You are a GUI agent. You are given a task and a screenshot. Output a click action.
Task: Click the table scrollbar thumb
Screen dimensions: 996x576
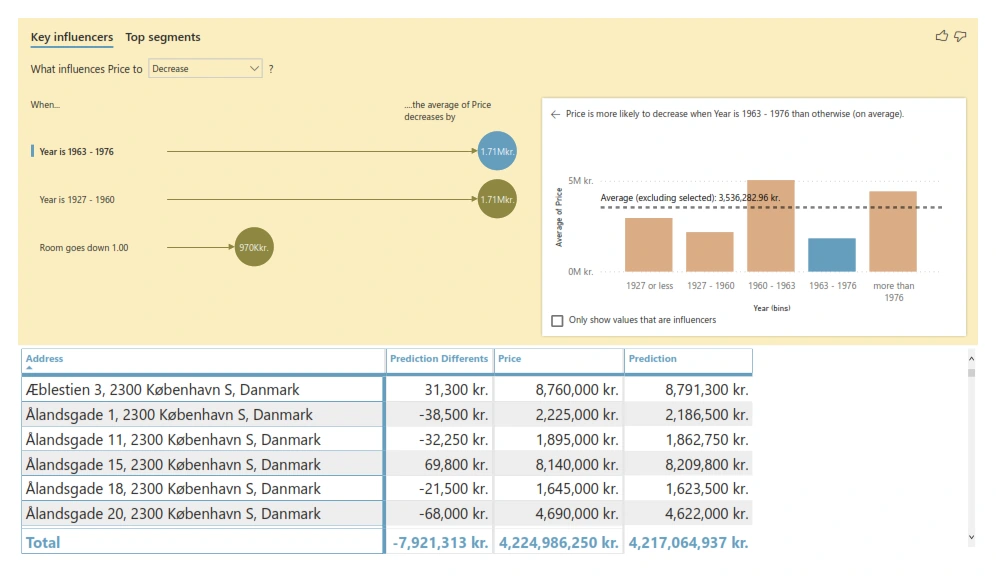[x=971, y=372]
